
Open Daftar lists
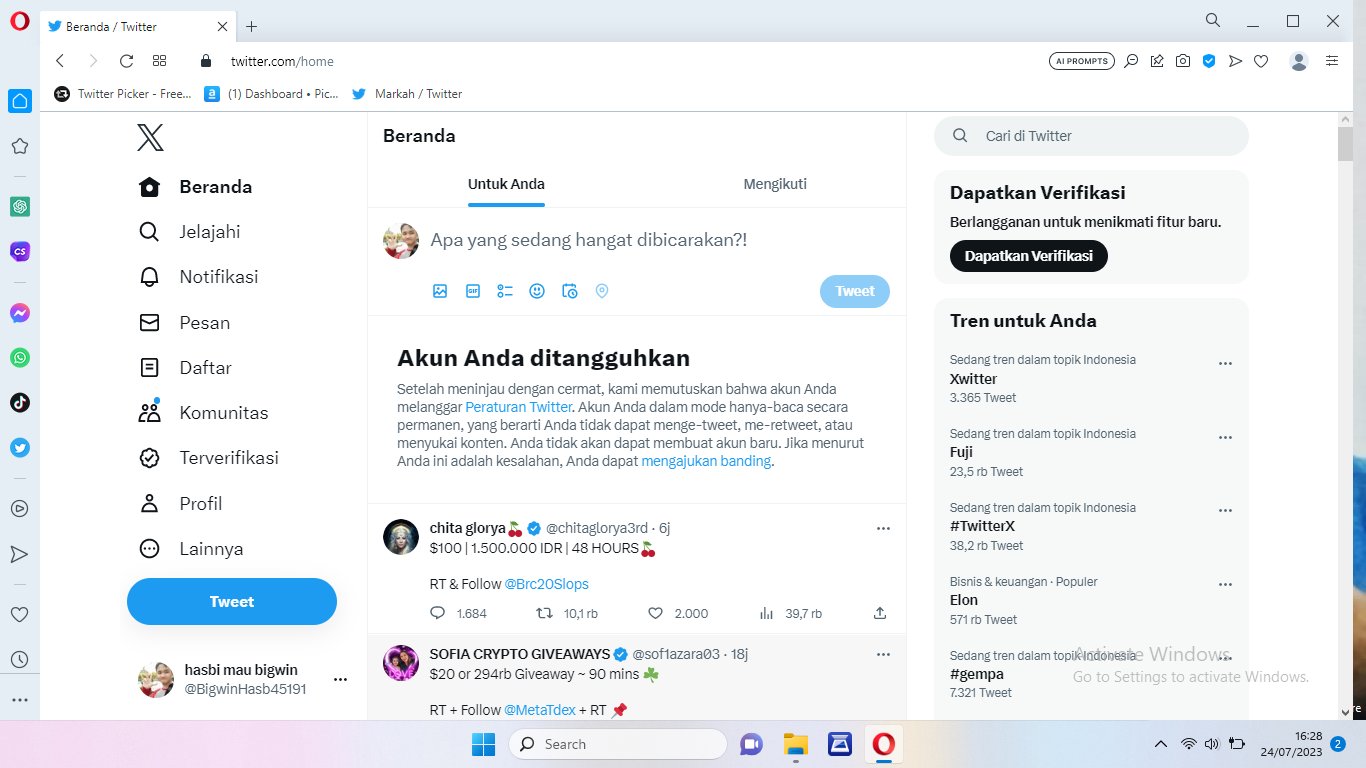pos(185,368)
